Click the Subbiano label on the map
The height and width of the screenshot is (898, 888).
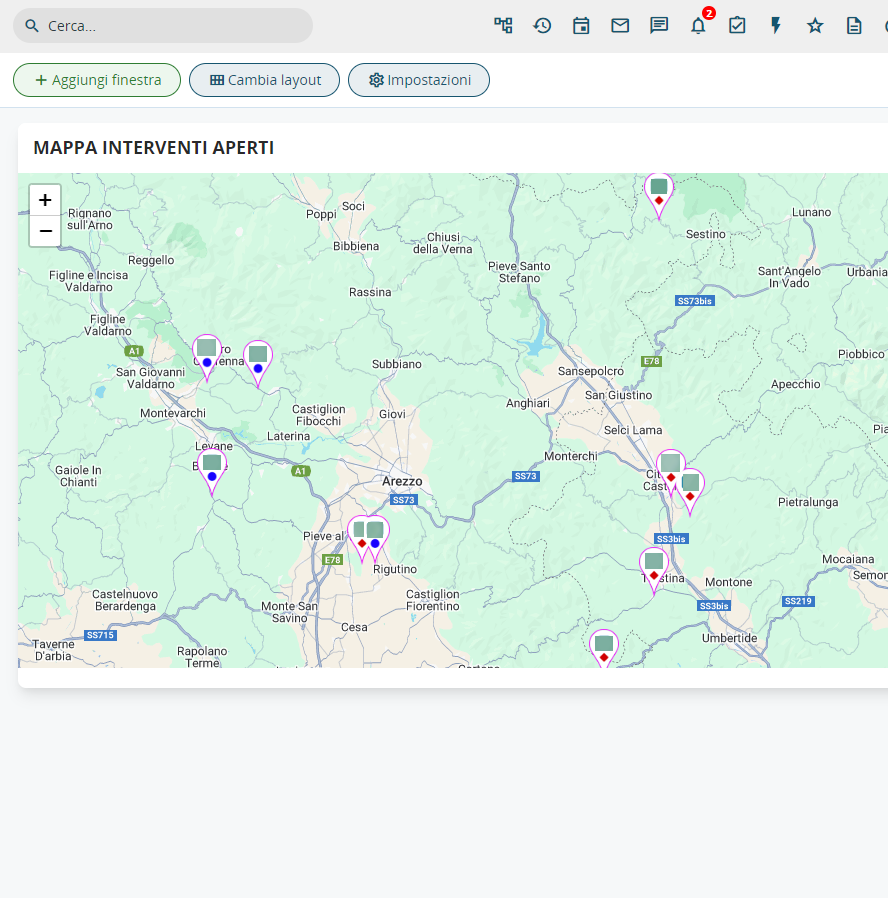(397, 364)
